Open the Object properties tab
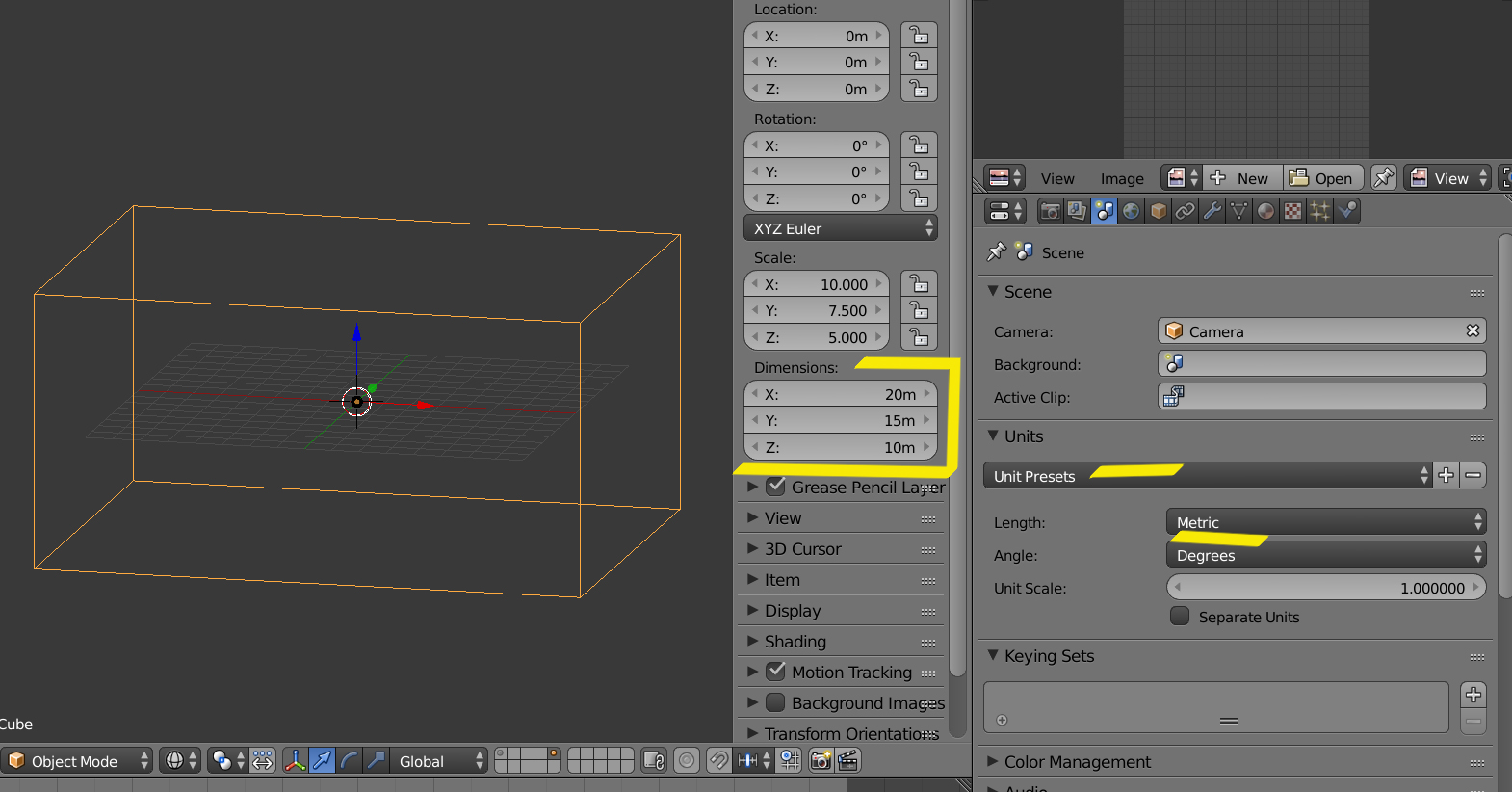Image resolution: width=1512 pixels, height=792 pixels. click(x=1158, y=211)
